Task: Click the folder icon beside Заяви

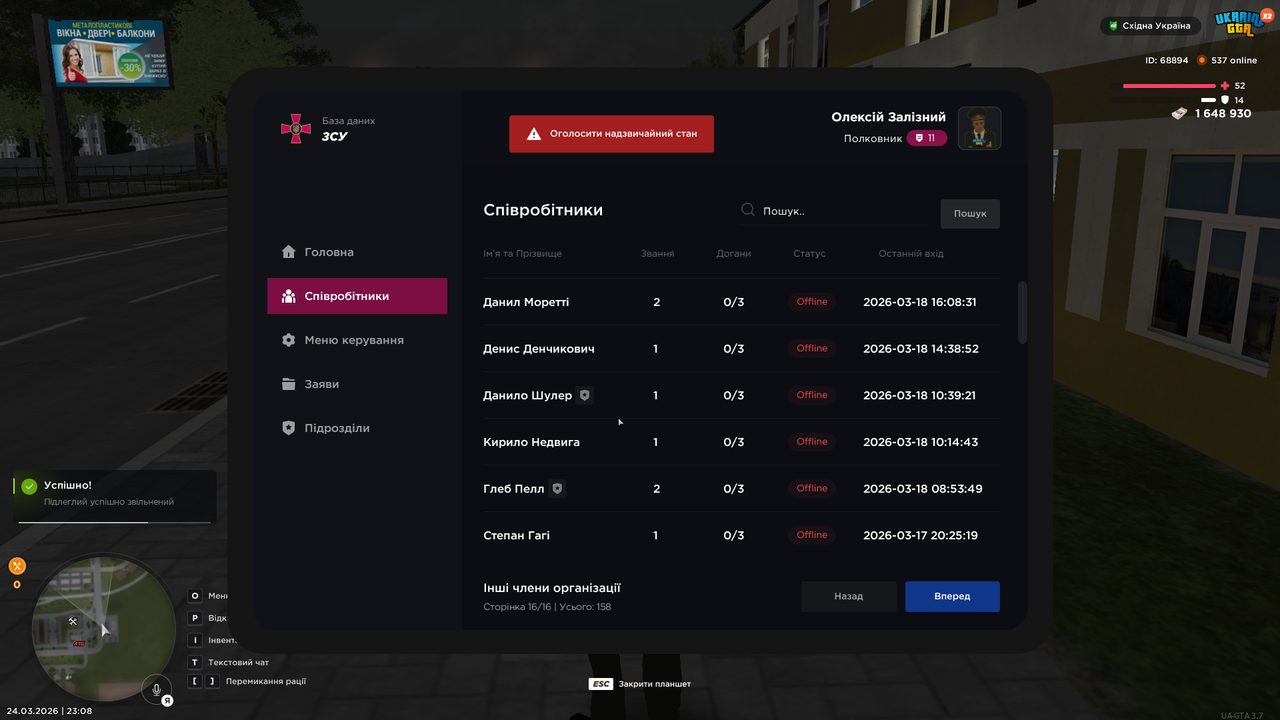Action: [x=288, y=384]
